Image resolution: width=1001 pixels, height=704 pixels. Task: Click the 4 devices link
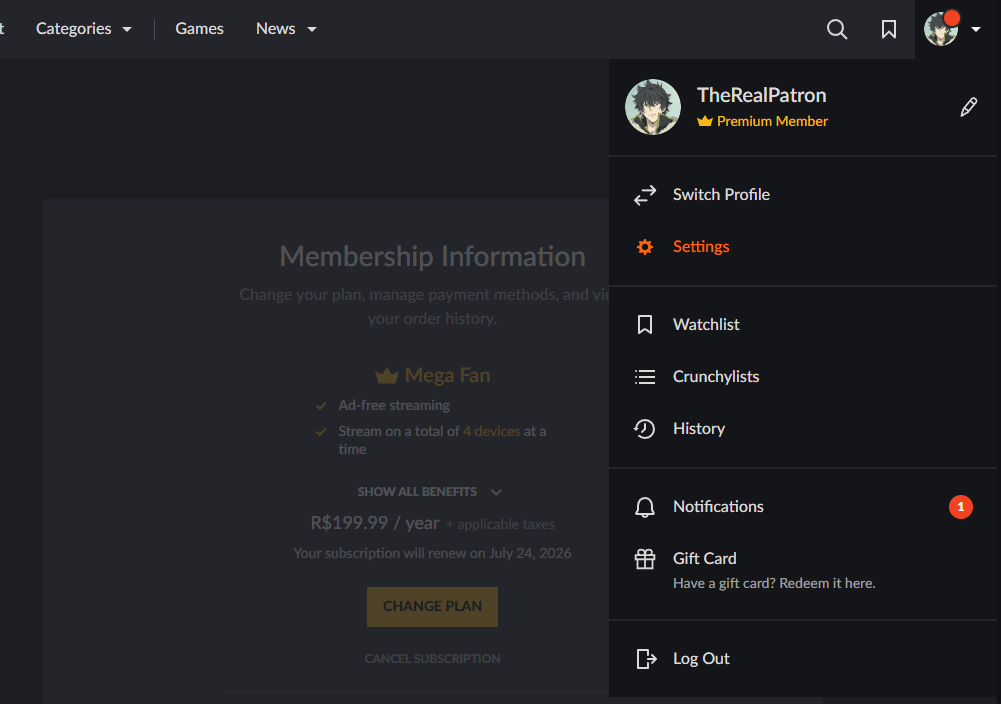[x=491, y=432]
